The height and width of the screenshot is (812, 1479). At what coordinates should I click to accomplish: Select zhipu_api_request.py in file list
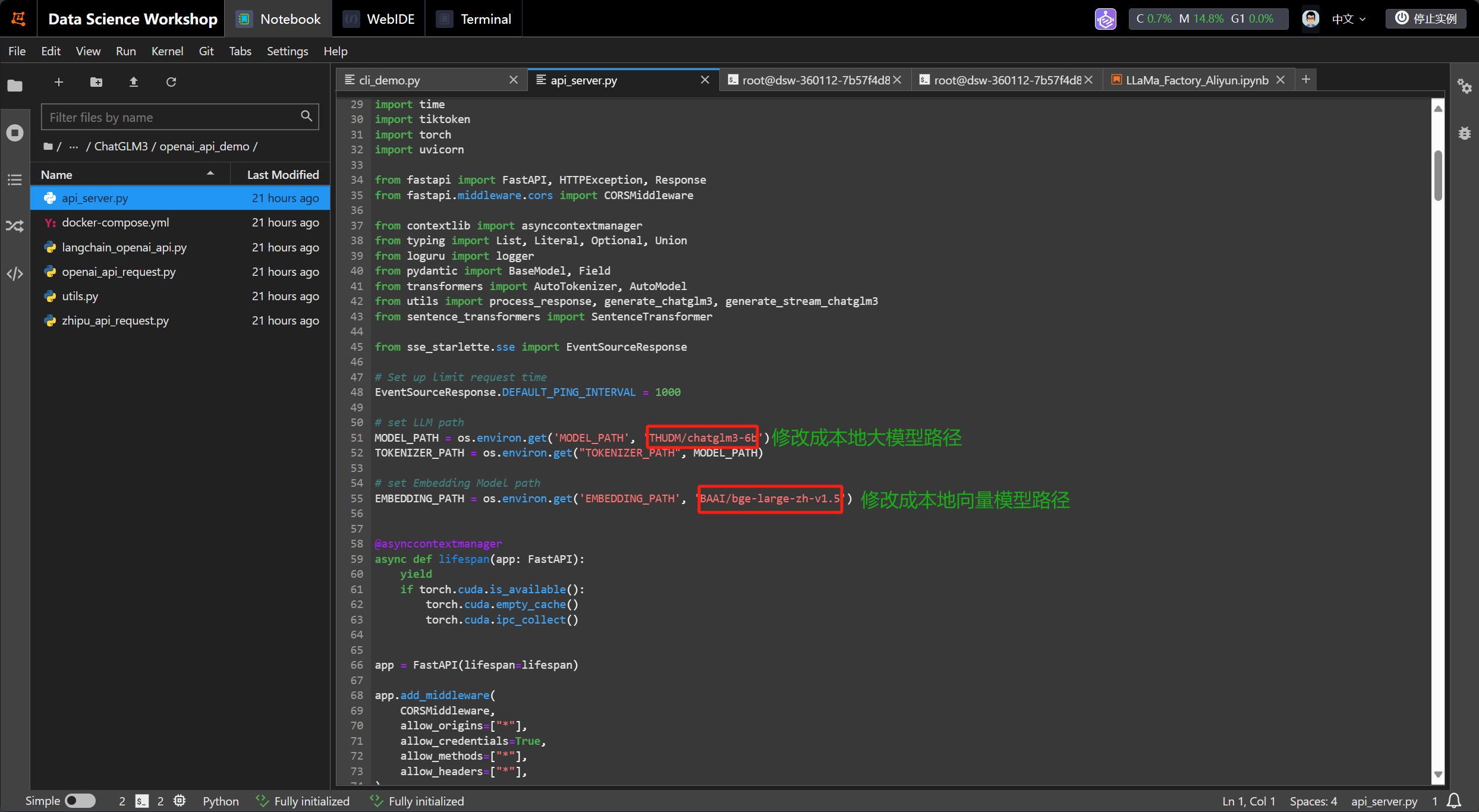[x=180, y=320]
